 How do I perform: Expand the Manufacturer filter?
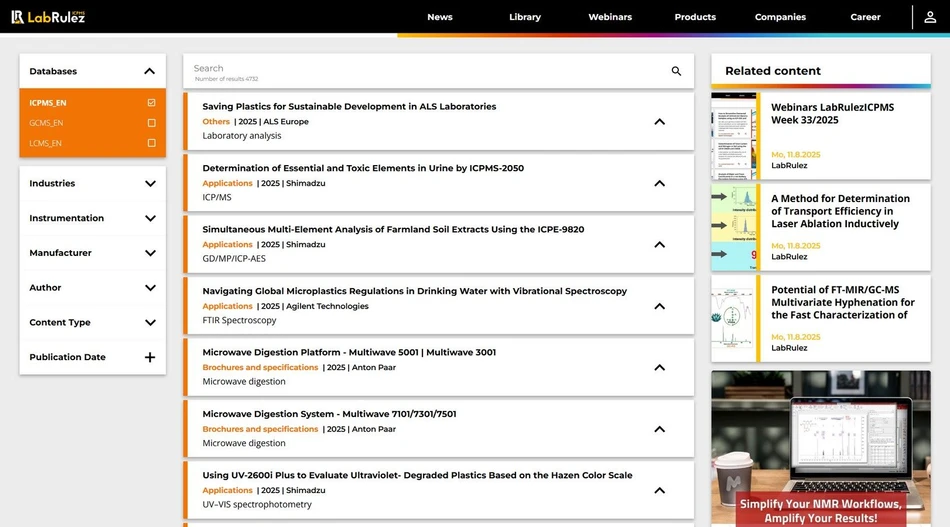(150, 253)
